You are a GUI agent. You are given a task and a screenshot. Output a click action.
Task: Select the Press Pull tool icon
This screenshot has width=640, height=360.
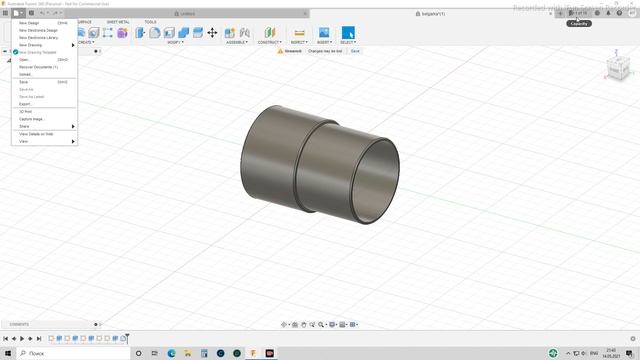pyautogui.click(x=140, y=32)
